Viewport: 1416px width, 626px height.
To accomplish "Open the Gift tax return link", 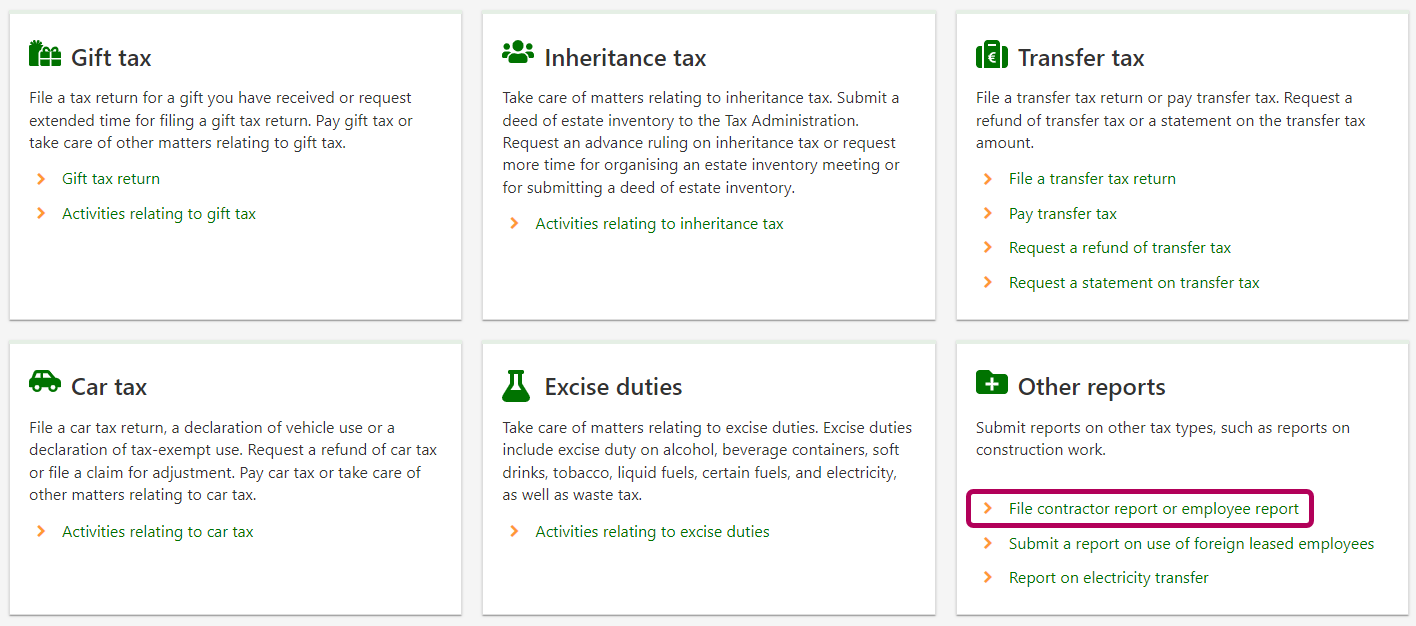I will click(111, 179).
